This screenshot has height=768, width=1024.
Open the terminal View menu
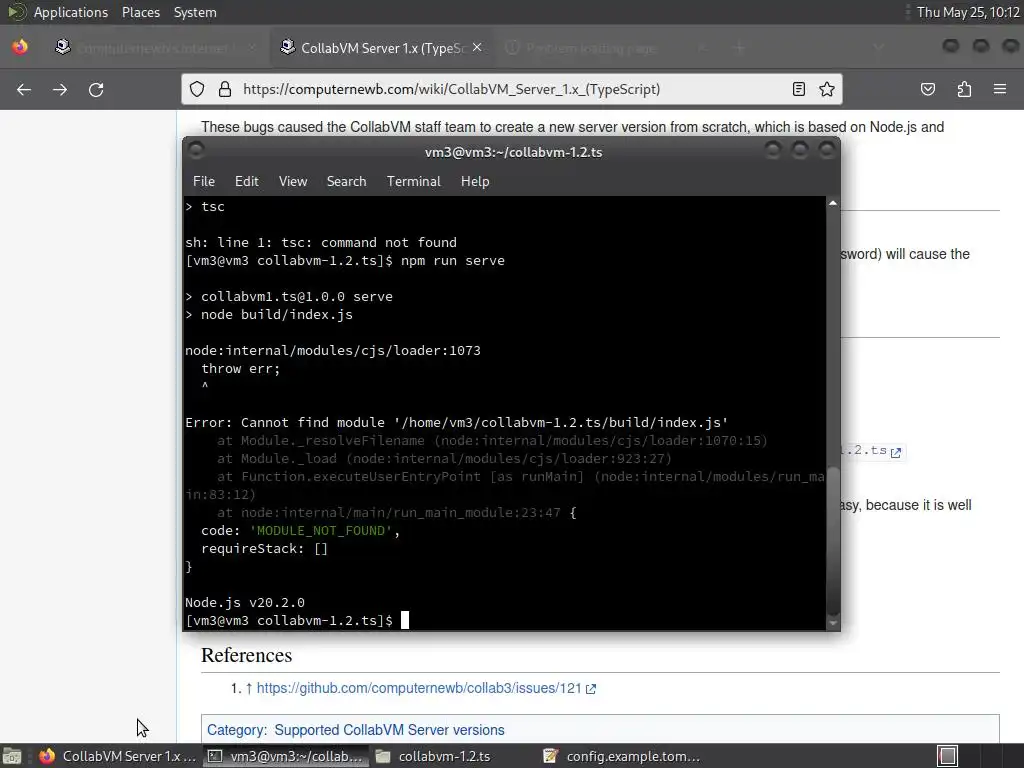tap(293, 182)
